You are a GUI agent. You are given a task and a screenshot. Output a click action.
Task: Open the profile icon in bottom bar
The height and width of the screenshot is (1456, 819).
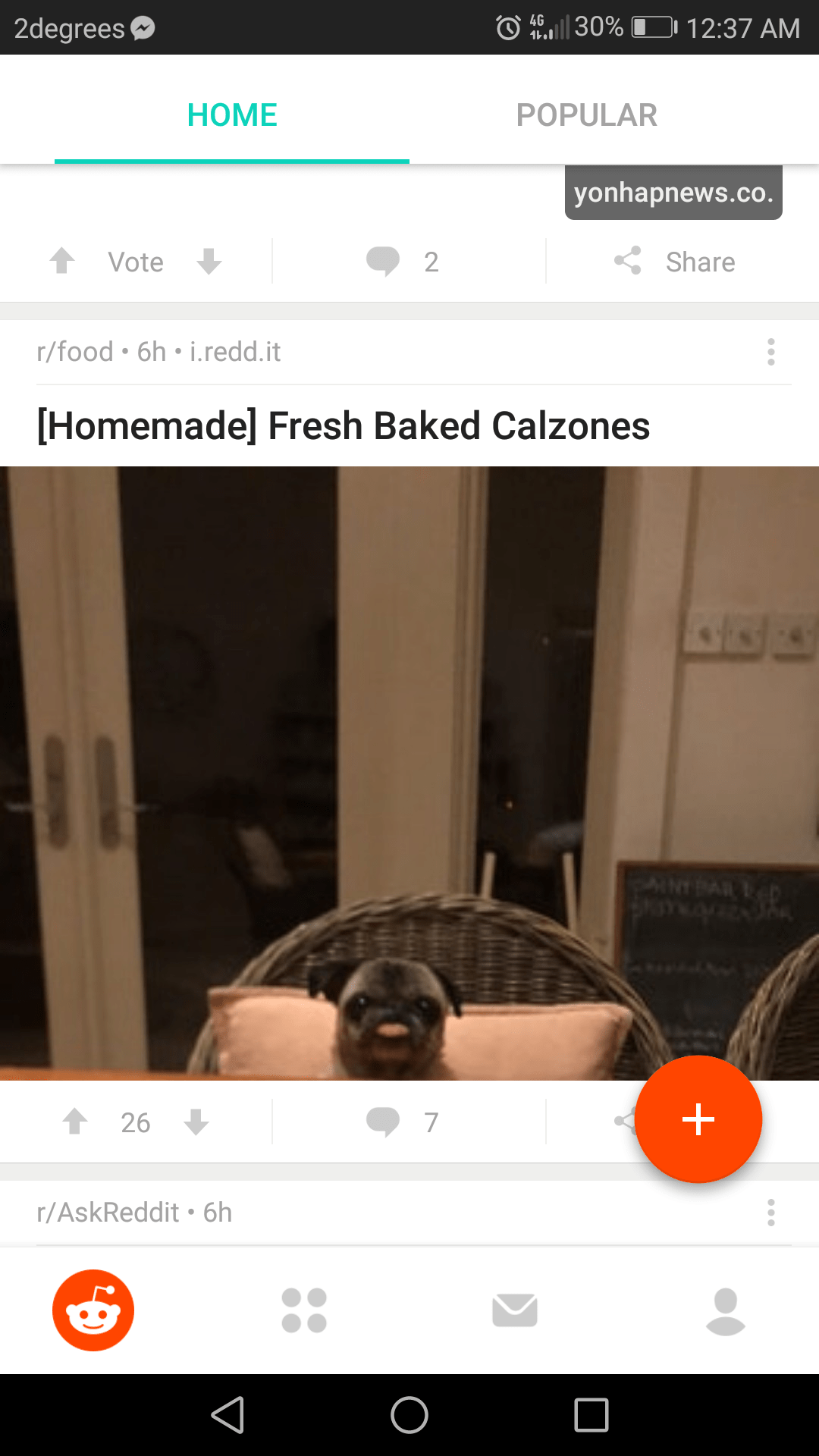click(726, 1311)
